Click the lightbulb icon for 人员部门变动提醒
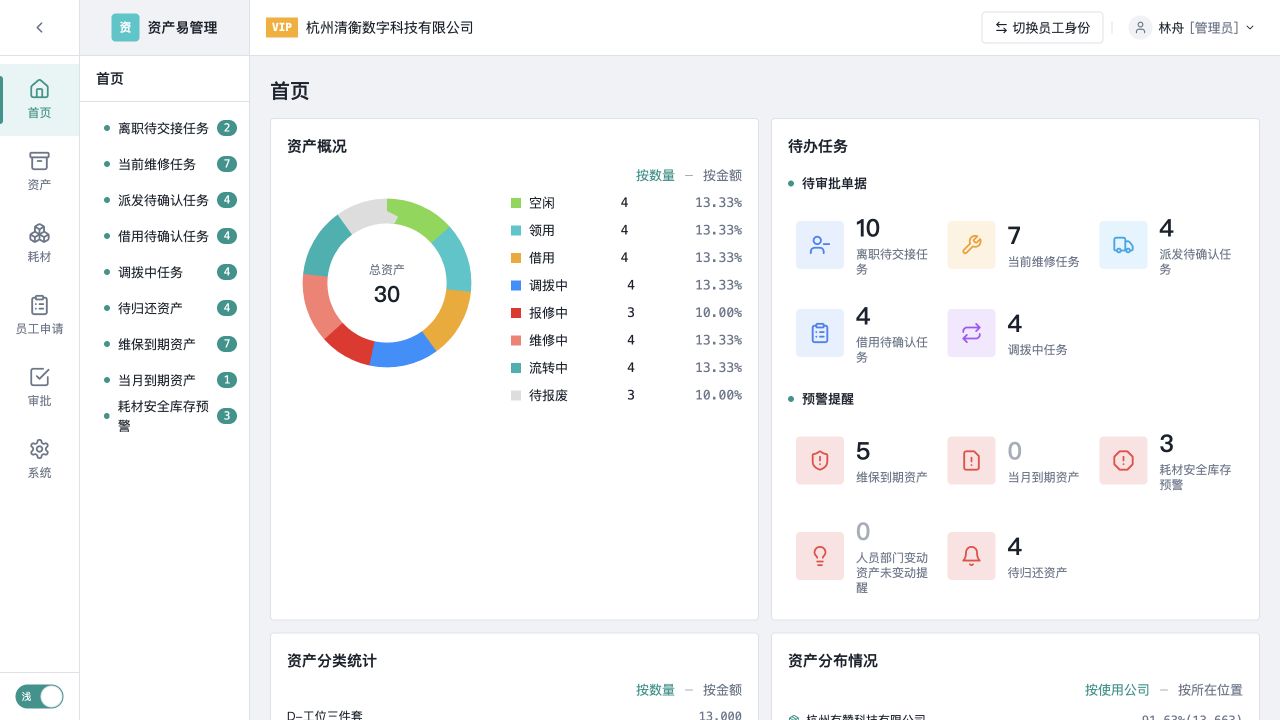 [x=820, y=556]
